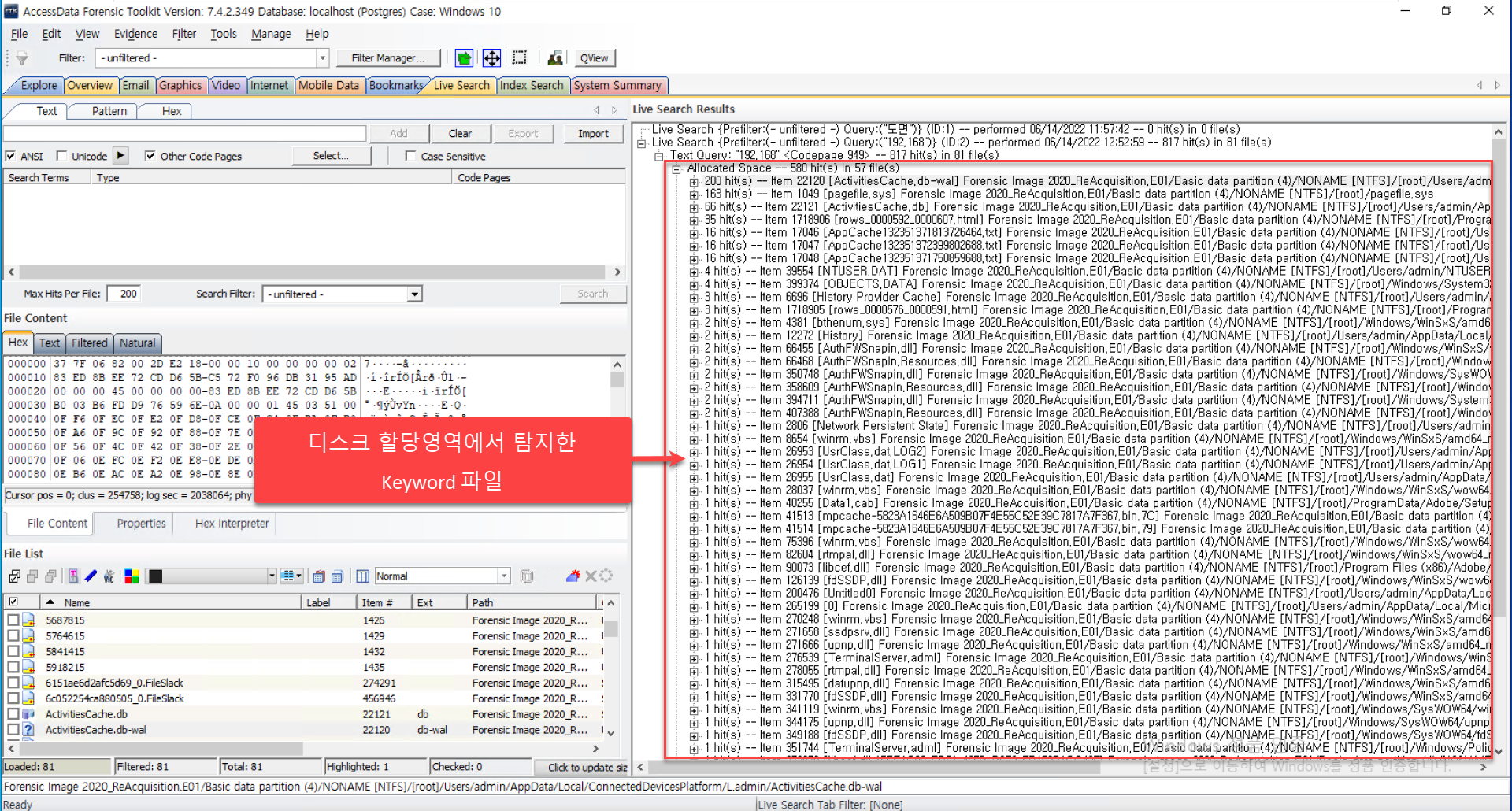Image resolution: width=1512 pixels, height=811 pixels.
Task: Click the four-color squares icon
Action: (x=132, y=576)
